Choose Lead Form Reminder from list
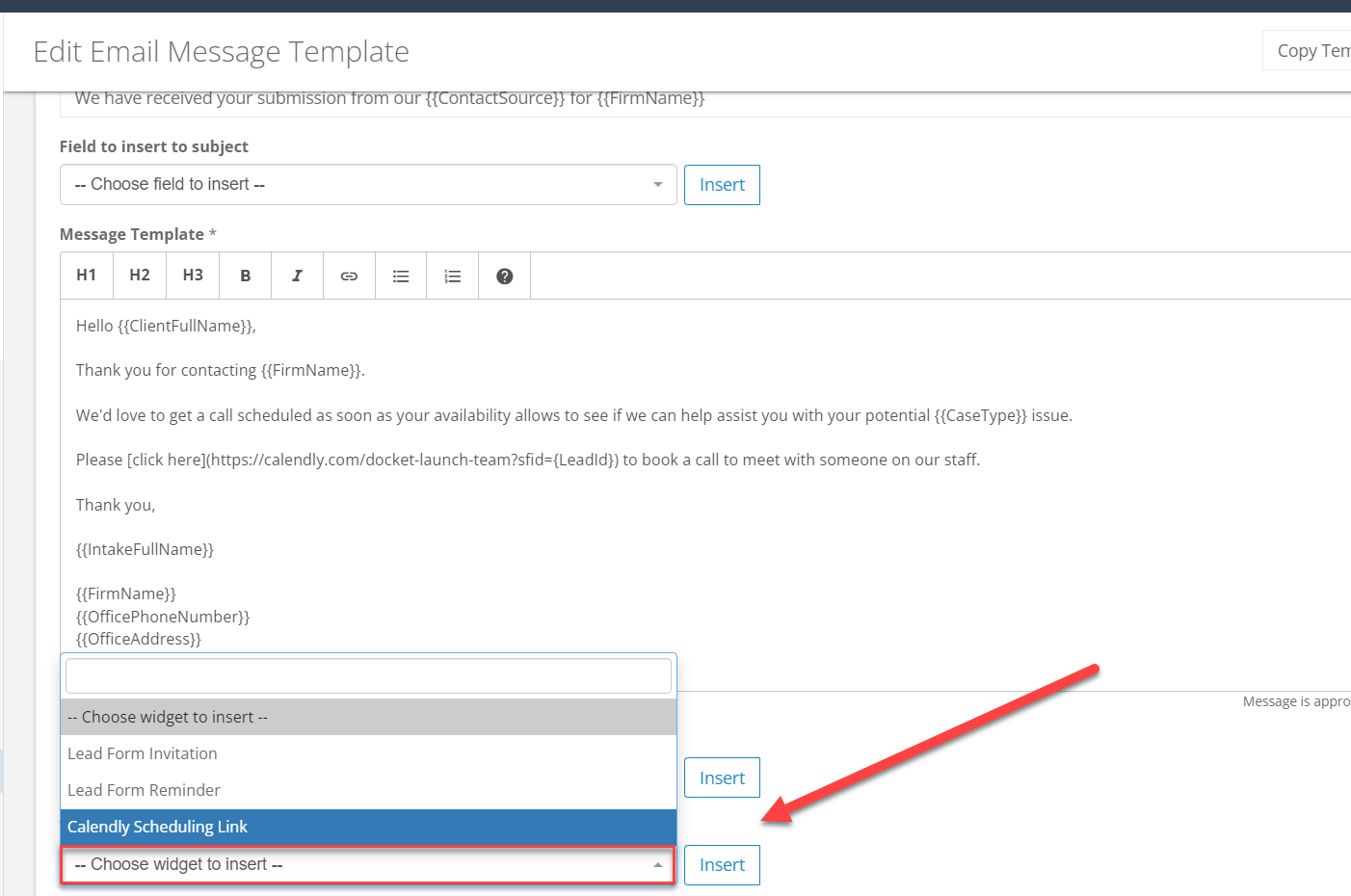The width and height of the screenshot is (1351, 896). (368, 790)
